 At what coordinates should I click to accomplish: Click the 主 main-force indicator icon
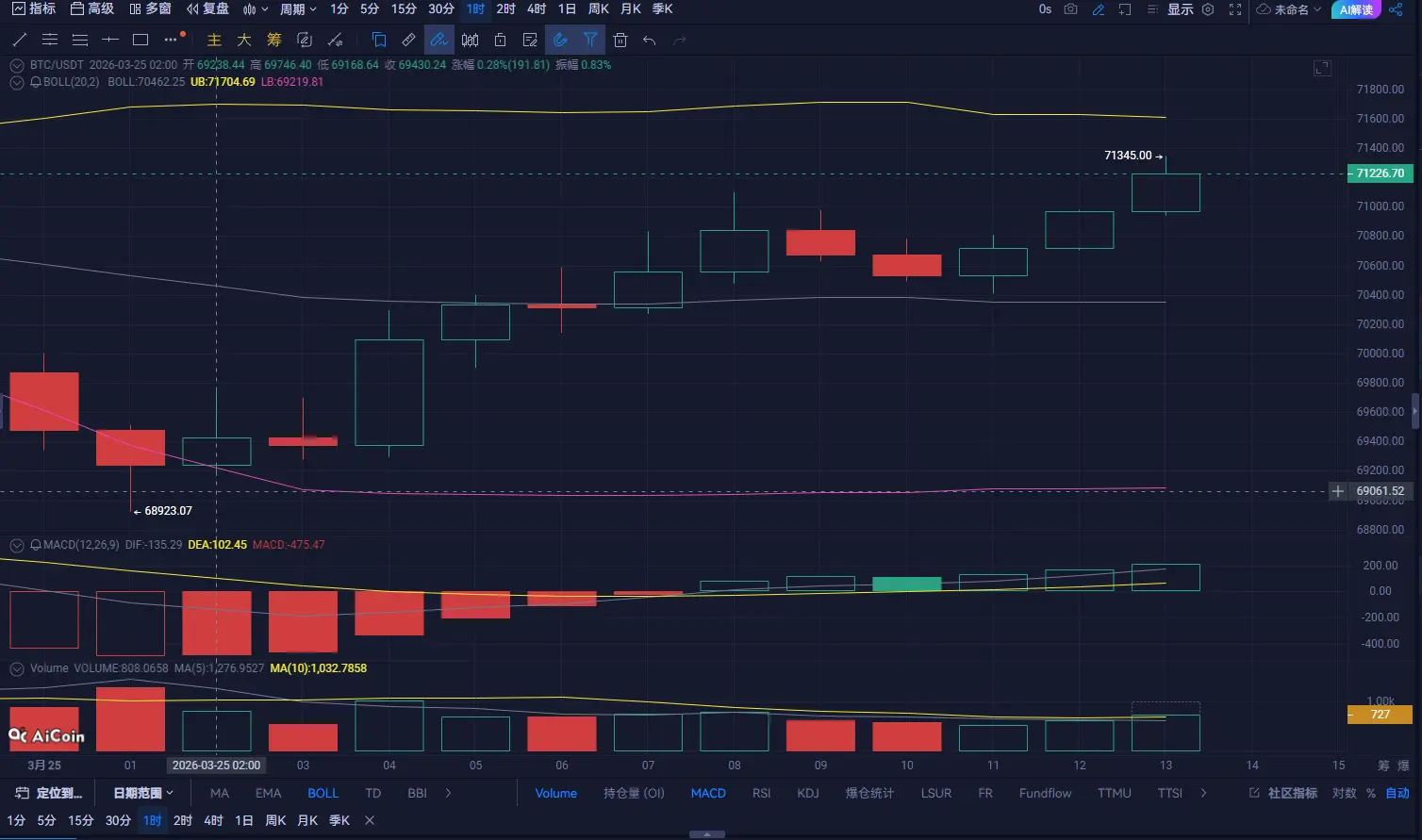pyautogui.click(x=214, y=40)
